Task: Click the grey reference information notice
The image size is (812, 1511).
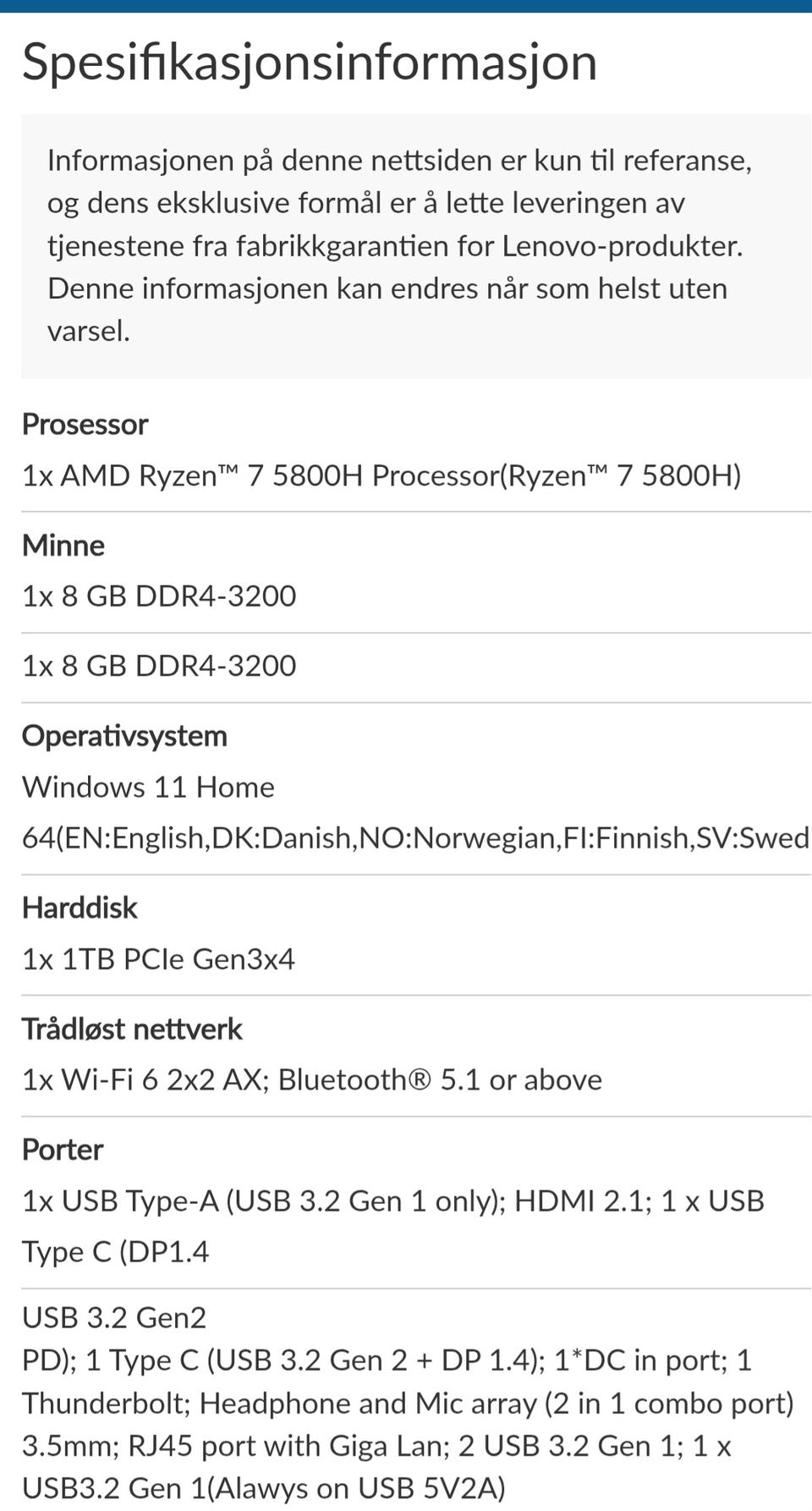Action: (x=399, y=245)
